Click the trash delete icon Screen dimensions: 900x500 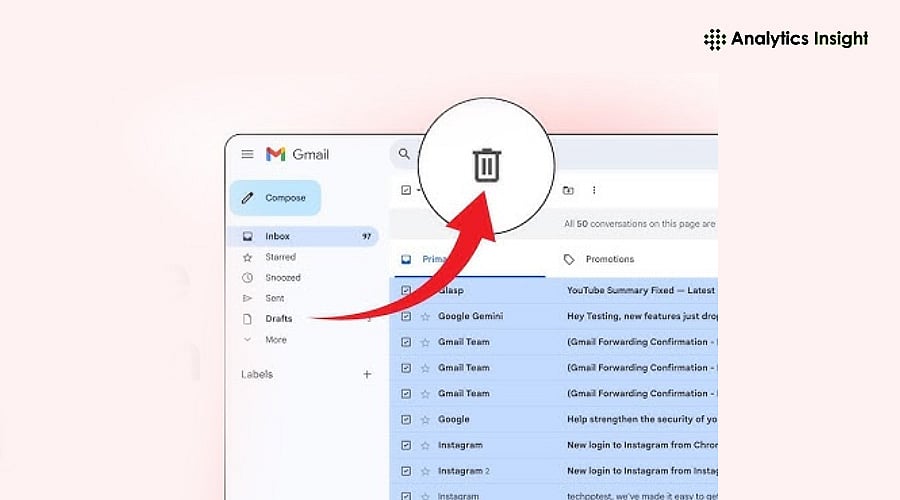486,165
